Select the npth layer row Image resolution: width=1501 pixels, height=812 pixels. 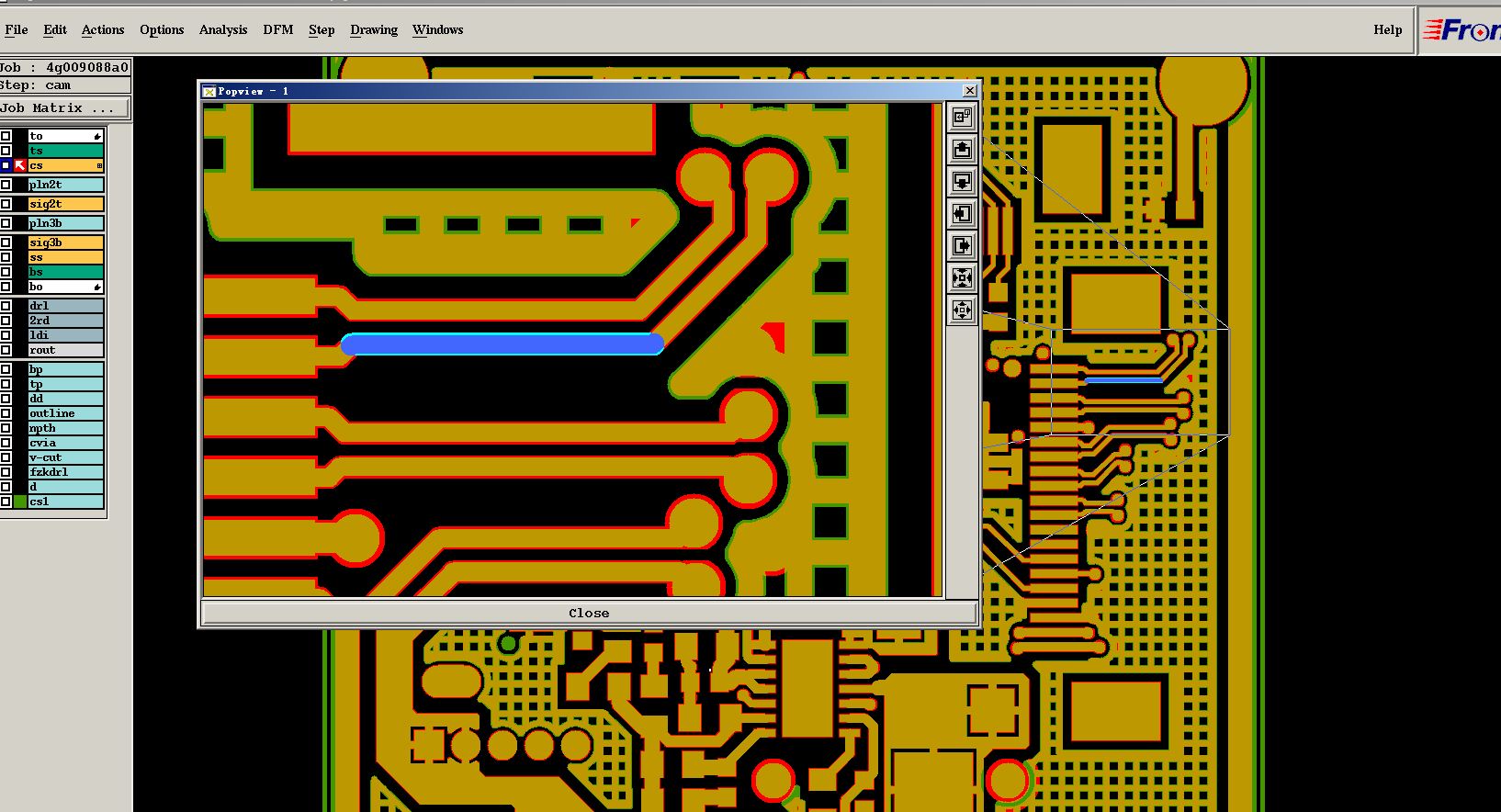tap(65, 428)
